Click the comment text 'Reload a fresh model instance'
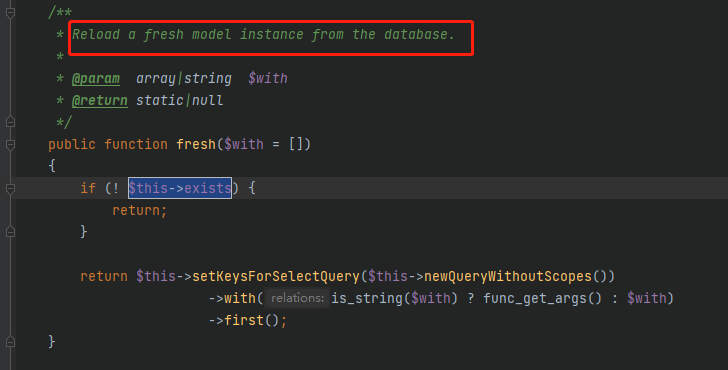This screenshot has height=370, width=728. pos(188,34)
